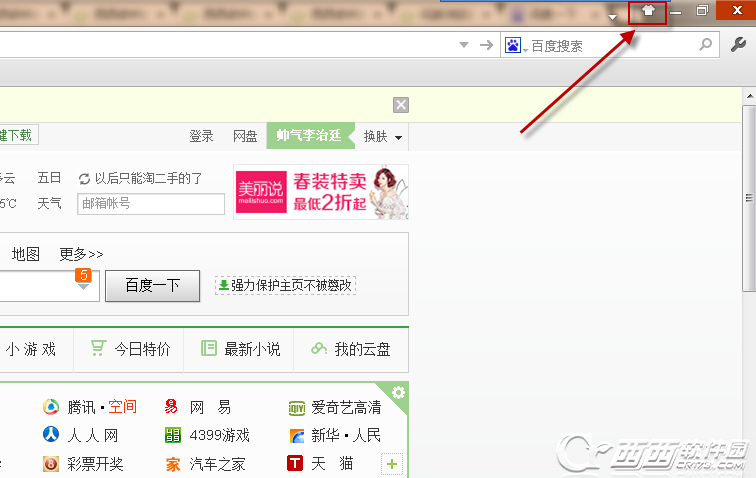The image size is (756, 478).
Task: Open the 美丽说 春装特卖 ad banner
Action: (x=321, y=192)
